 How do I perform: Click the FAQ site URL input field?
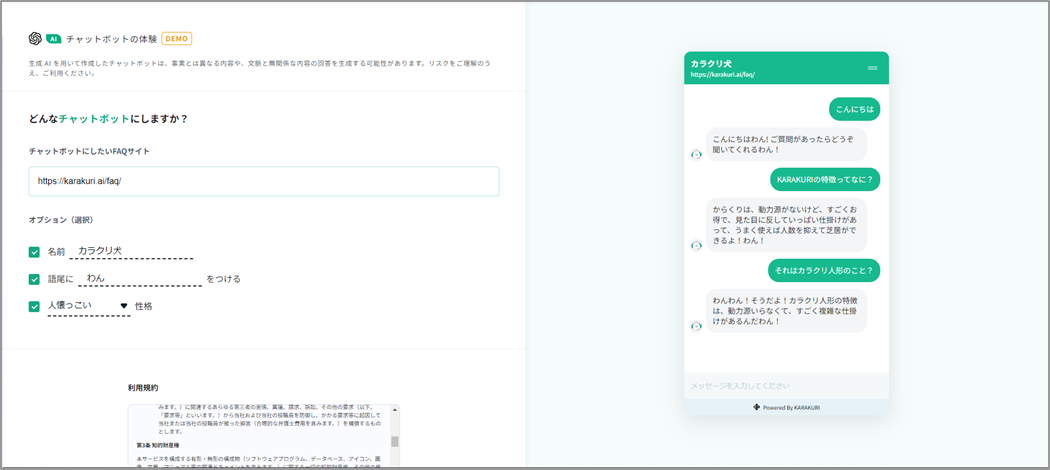pos(264,181)
